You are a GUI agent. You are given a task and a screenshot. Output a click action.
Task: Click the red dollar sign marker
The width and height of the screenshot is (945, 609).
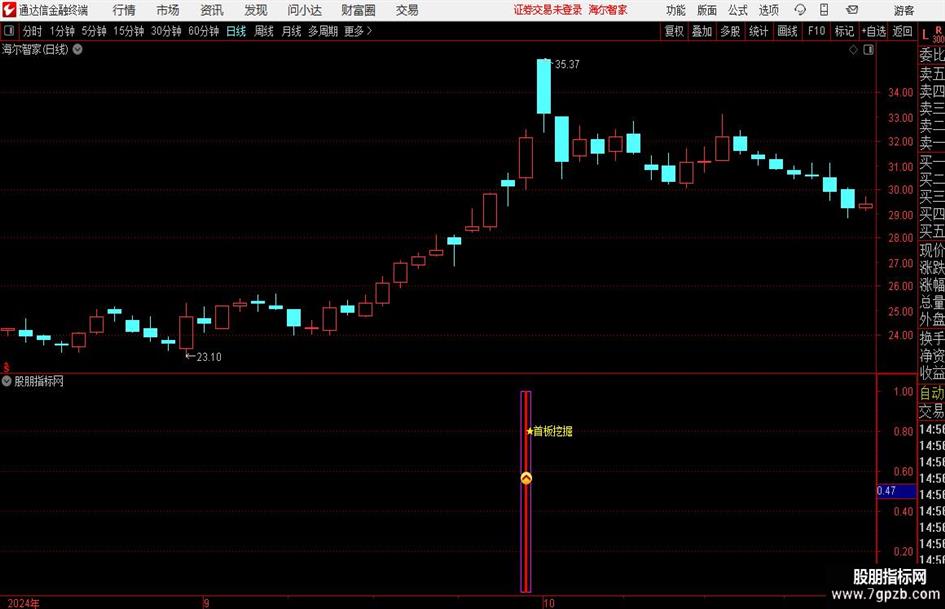point(6,367)
